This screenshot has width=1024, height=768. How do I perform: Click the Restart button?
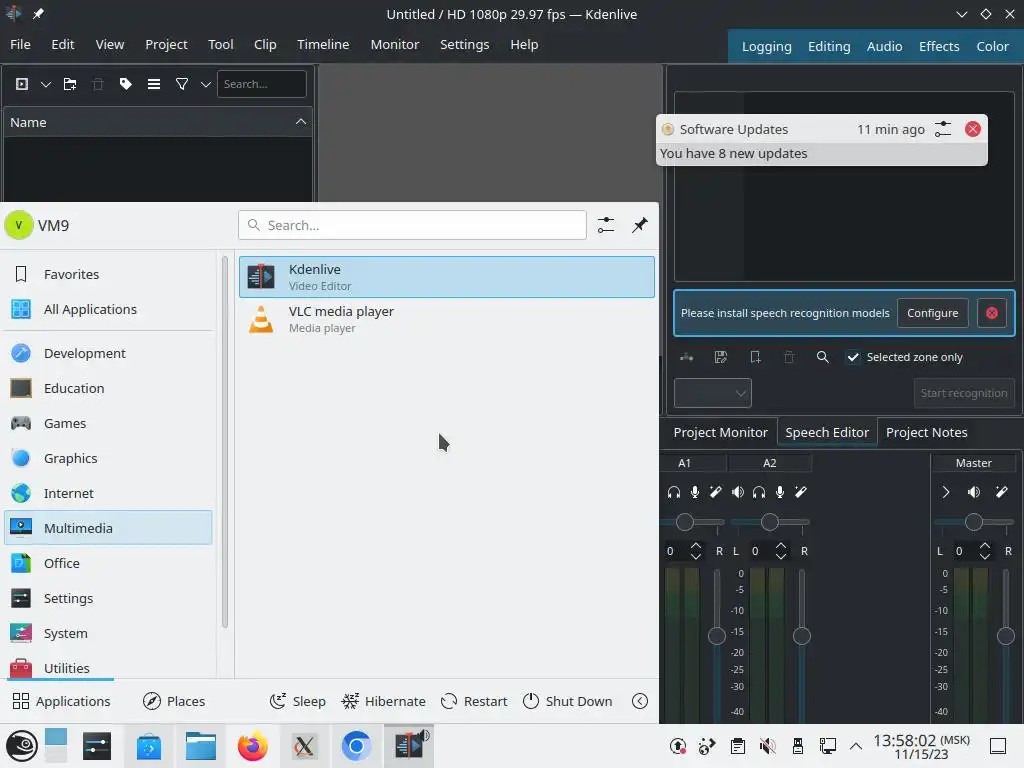pos(474,701)
